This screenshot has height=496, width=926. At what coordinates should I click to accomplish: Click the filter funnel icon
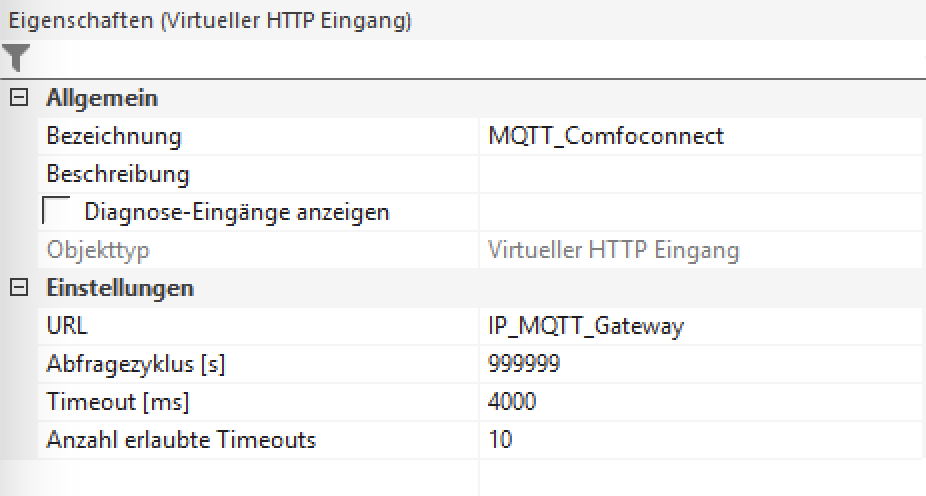pos(15,58)
